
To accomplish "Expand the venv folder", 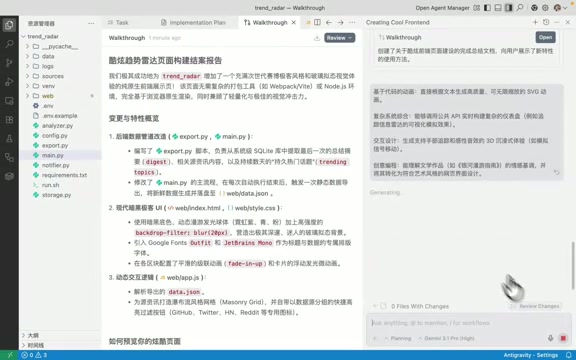I will click(60, 86).
